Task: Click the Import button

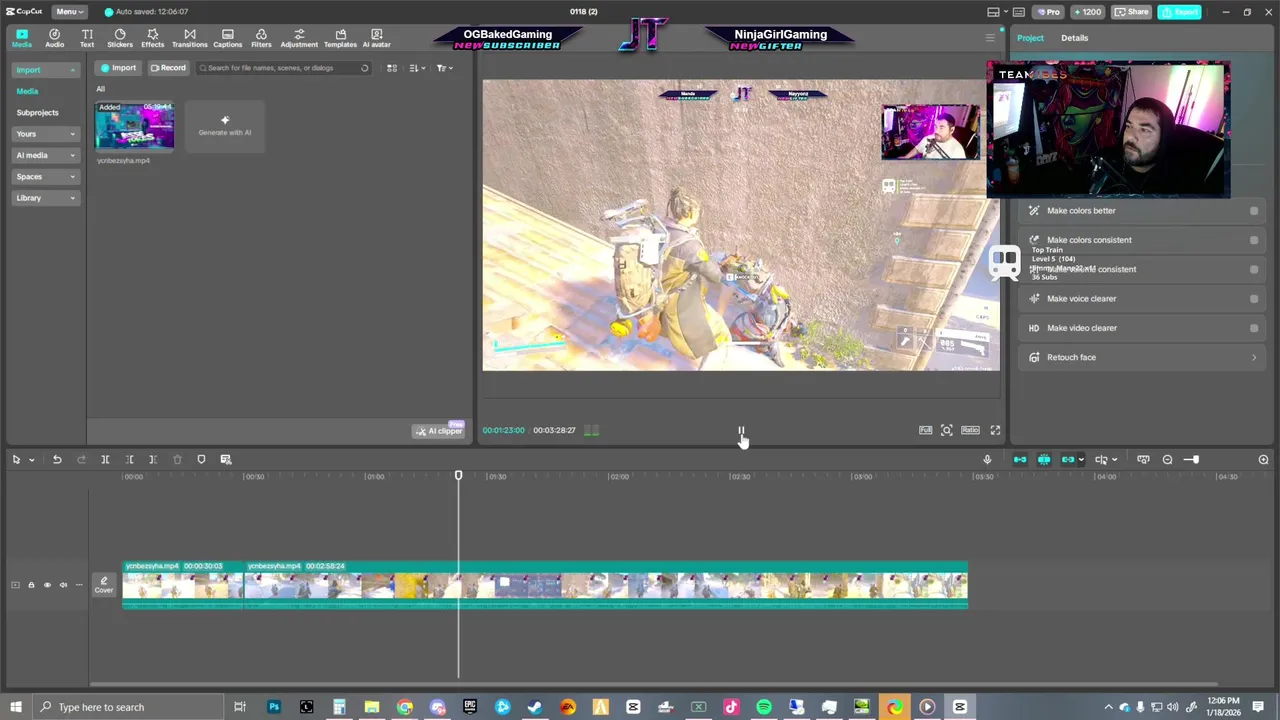Action: tap(118, 68)
